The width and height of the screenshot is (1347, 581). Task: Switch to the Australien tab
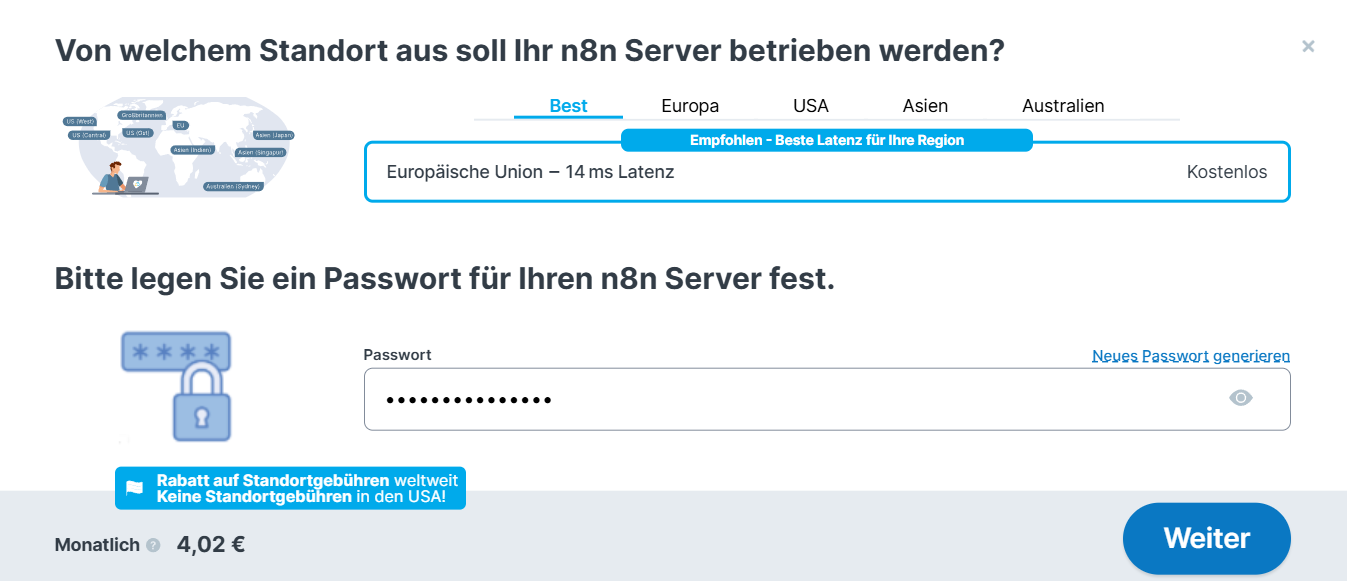tap(1063, 106)
